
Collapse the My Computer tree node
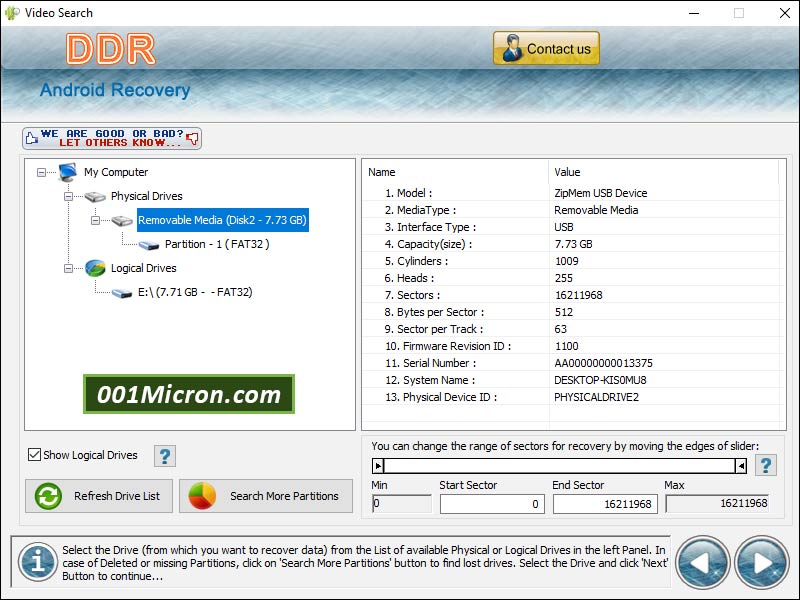point(41,172)
